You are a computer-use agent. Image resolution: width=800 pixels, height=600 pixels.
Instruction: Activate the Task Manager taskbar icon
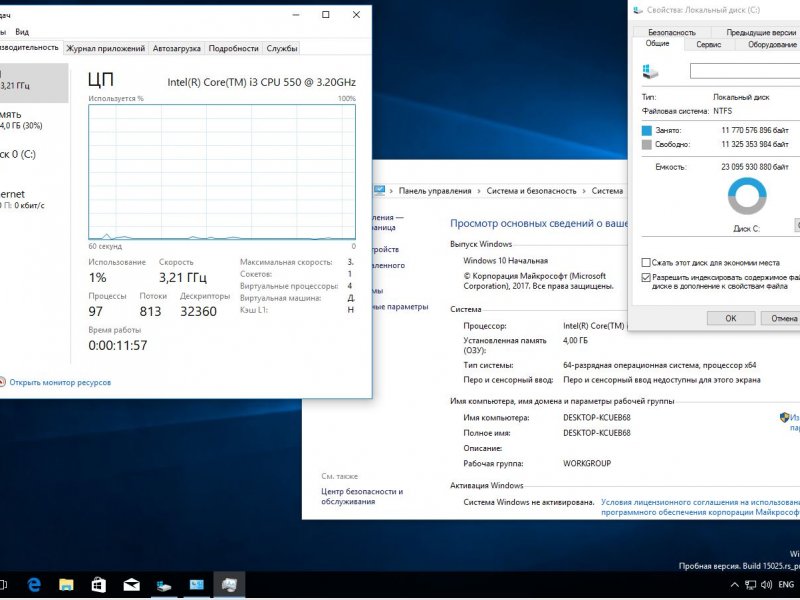229,585
